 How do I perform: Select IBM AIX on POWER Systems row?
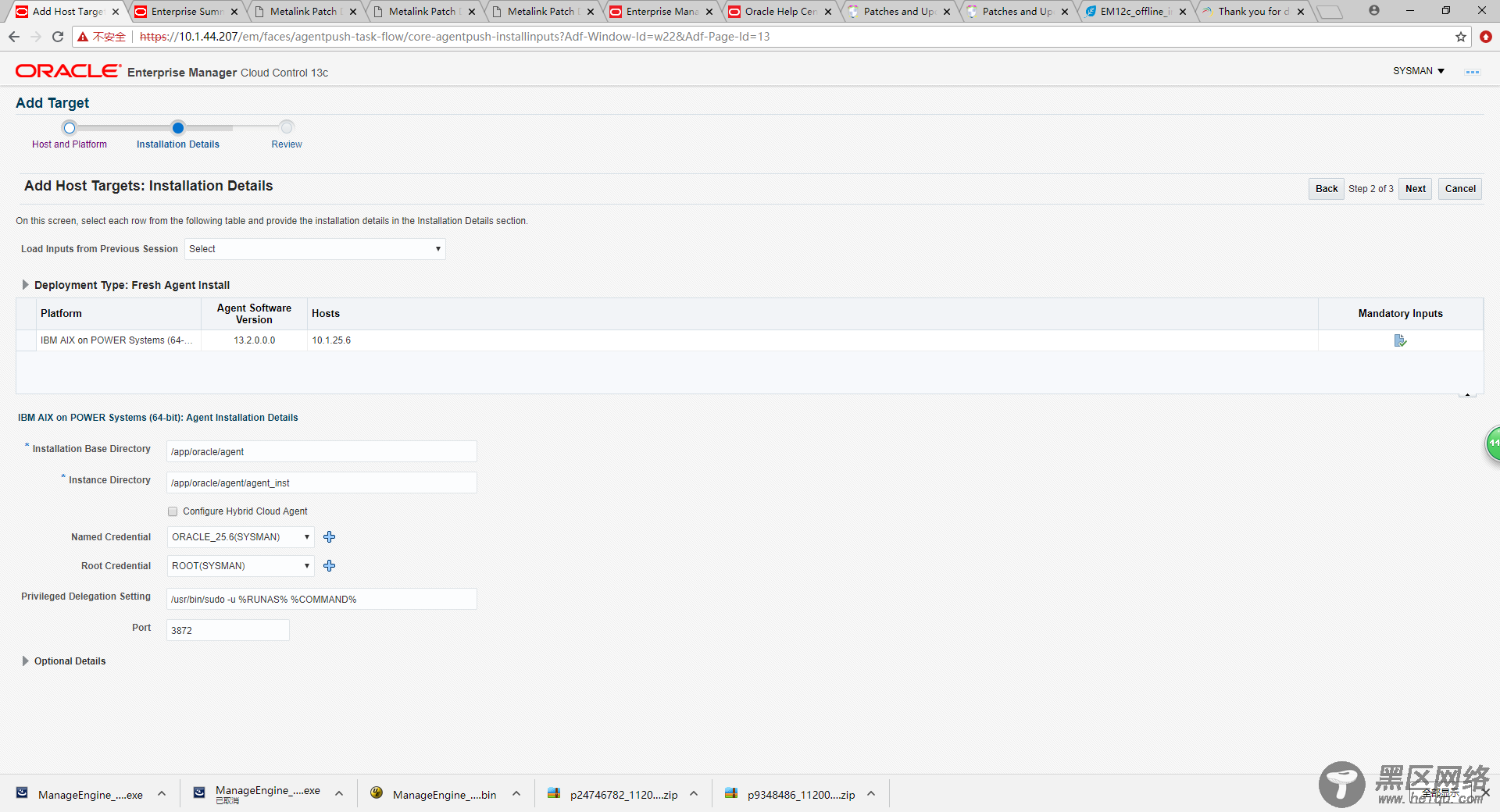point(749,340)
